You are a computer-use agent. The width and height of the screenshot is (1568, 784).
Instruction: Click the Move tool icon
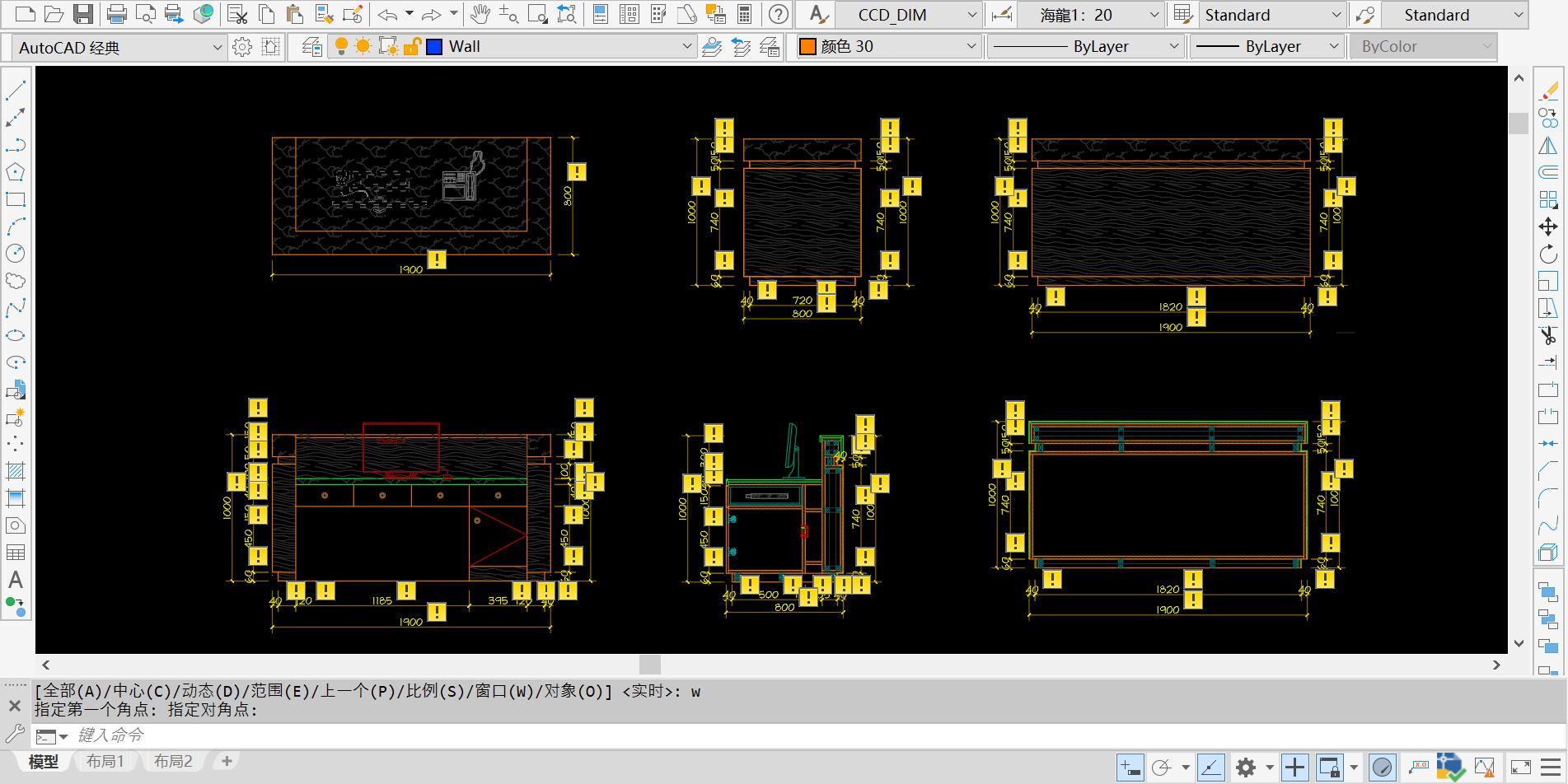click(1547, 226)
